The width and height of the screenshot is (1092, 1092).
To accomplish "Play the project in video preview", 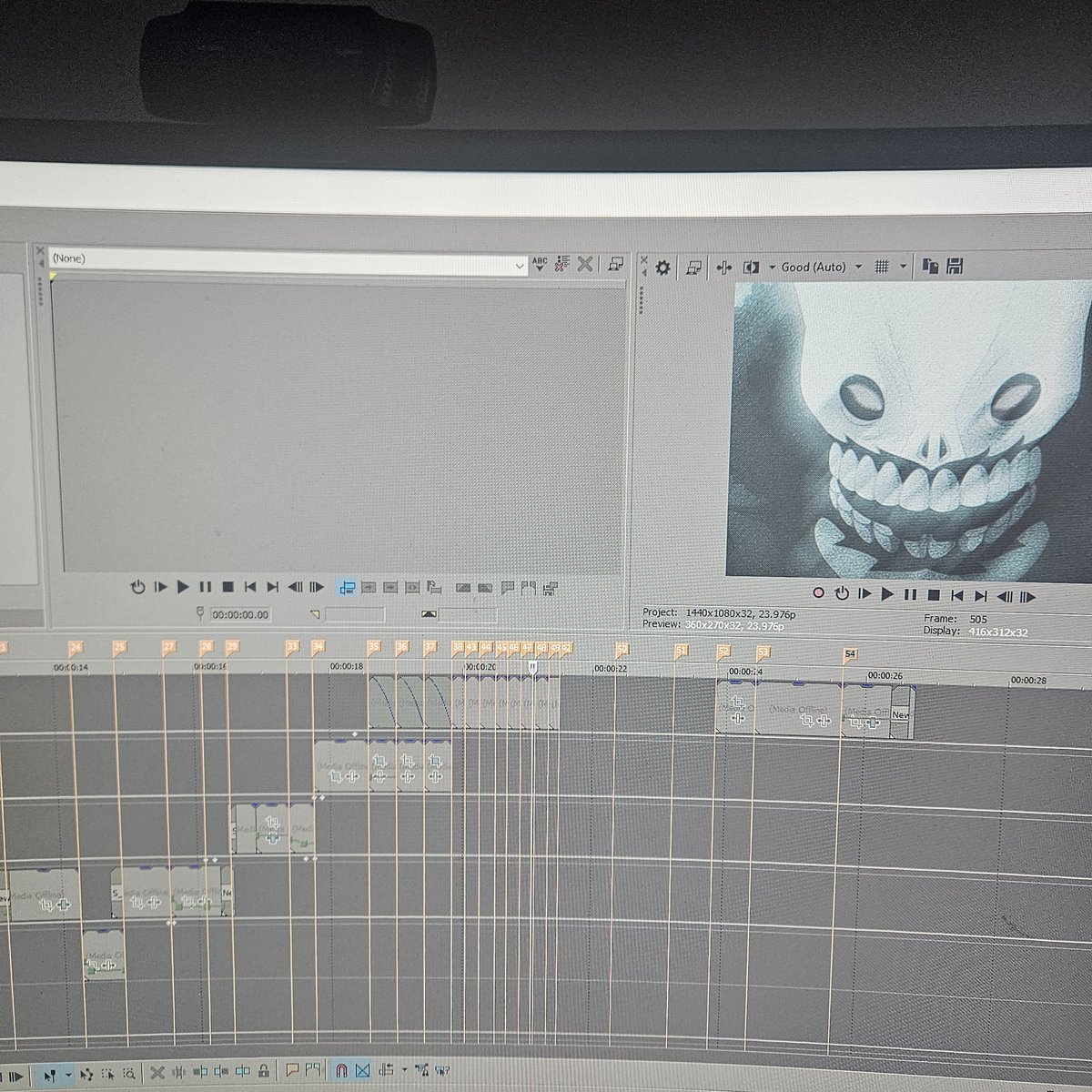I will click(887, 595).
